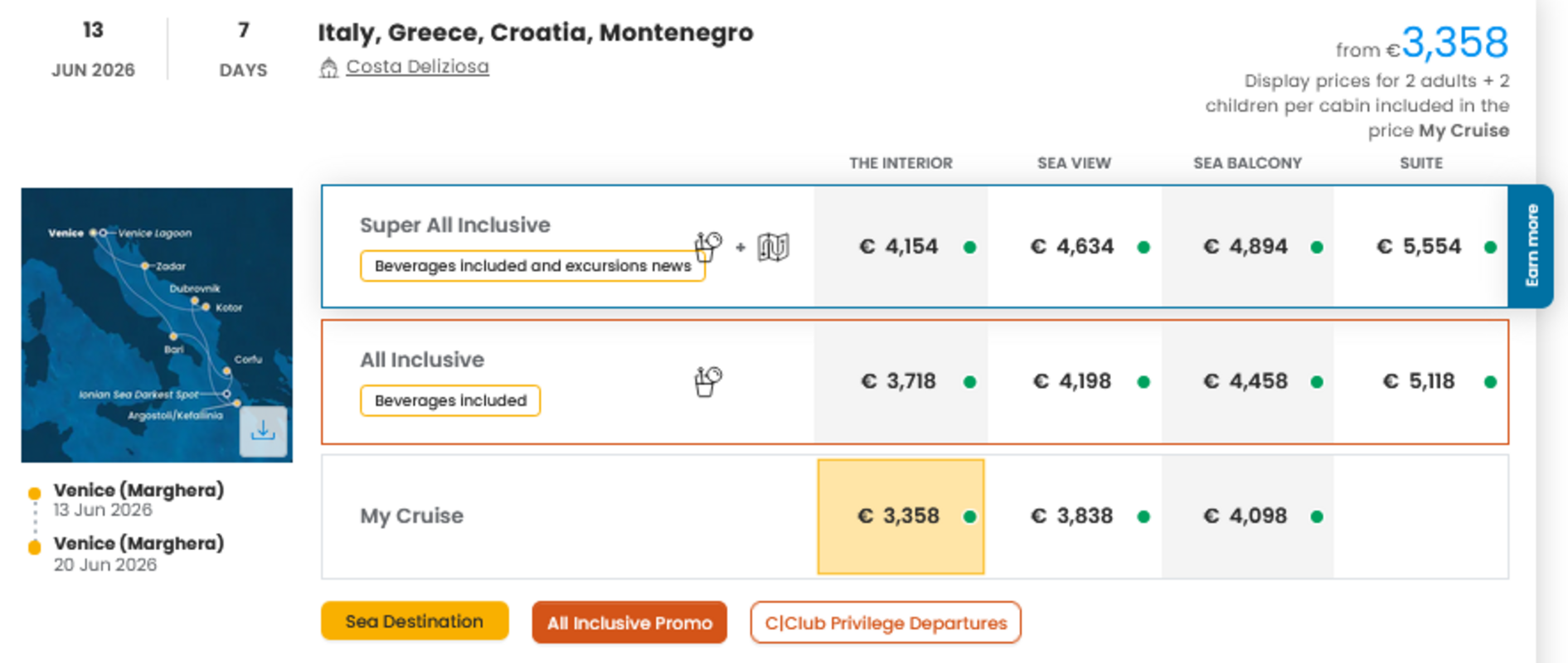Click the Sea Destination tag

click(415, 622)
